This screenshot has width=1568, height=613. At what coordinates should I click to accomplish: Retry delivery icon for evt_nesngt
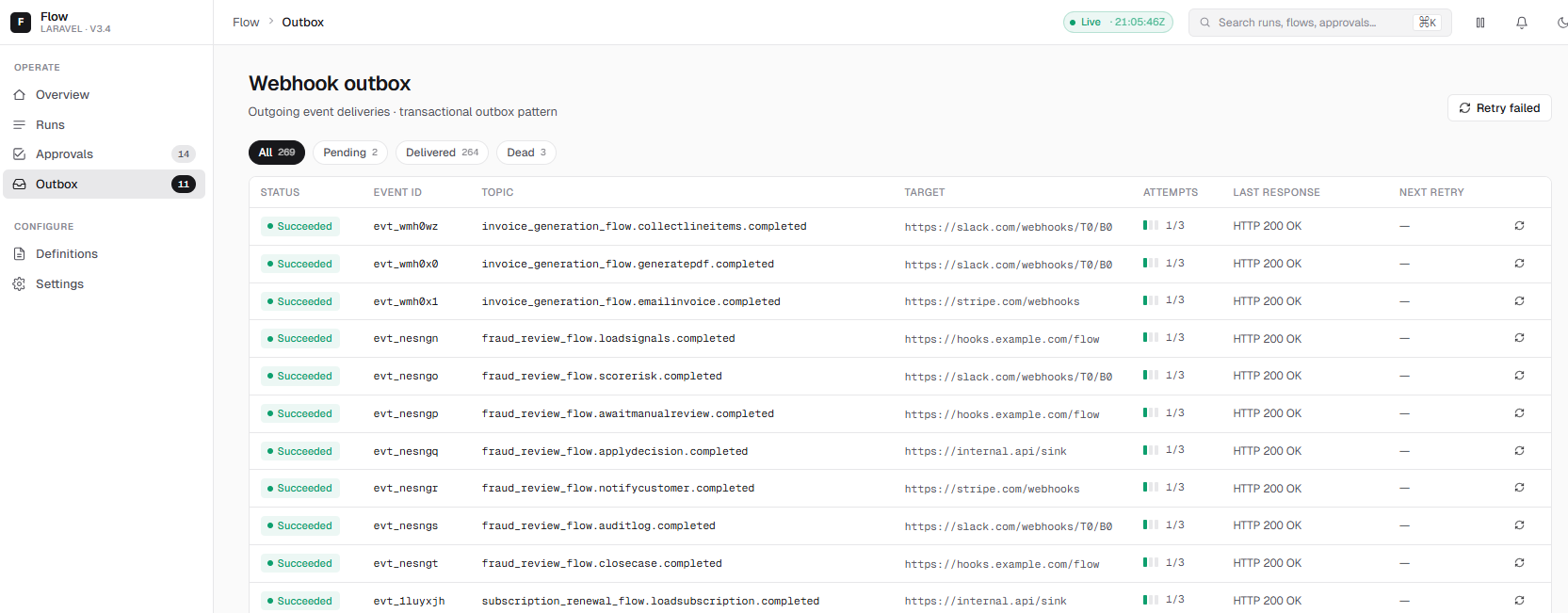pyautogui.click(x=1519, y=563)
